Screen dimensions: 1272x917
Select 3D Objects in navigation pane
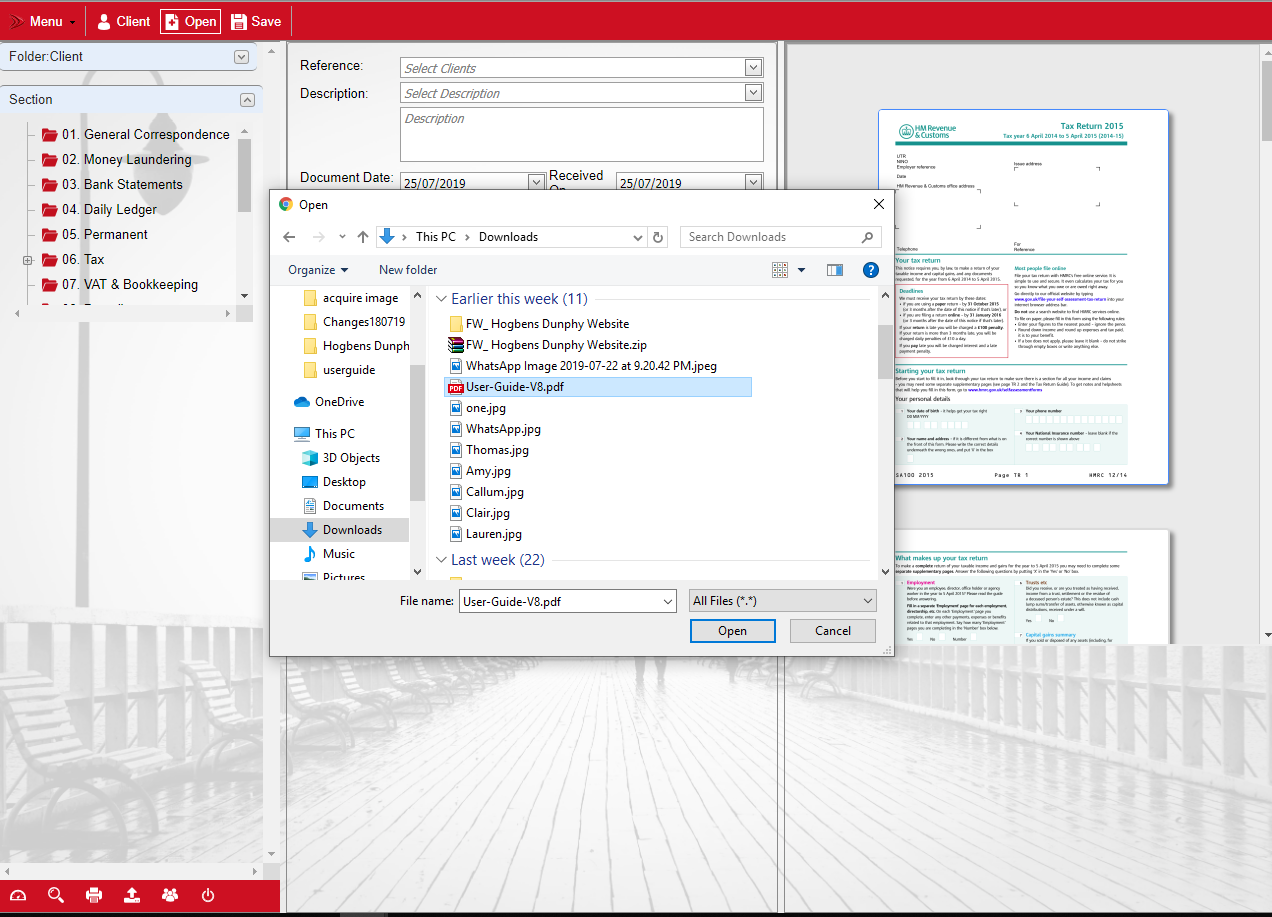pos(342,458)
